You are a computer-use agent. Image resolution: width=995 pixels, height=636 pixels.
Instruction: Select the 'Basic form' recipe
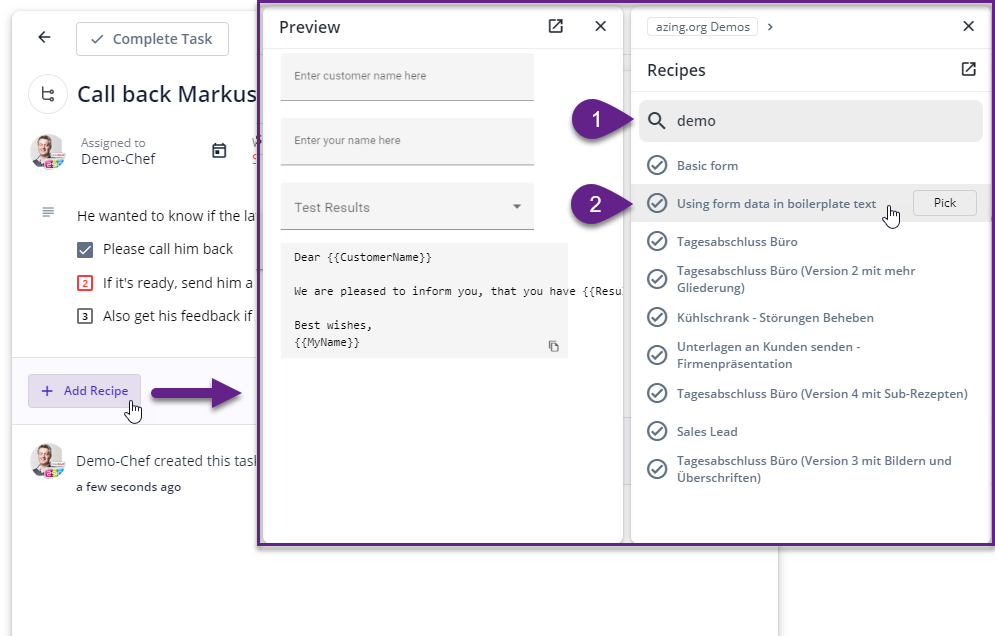click(707, 165)
